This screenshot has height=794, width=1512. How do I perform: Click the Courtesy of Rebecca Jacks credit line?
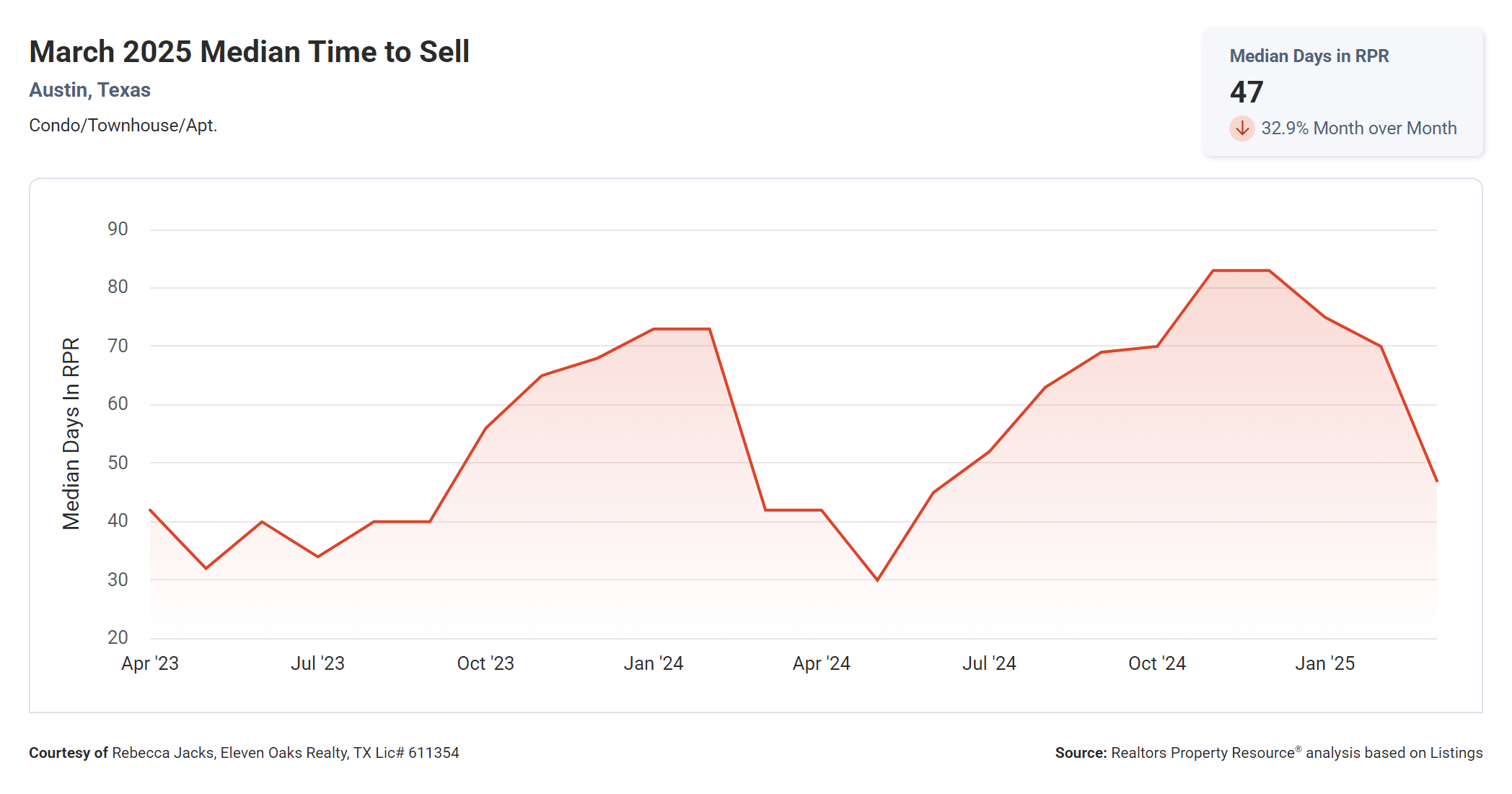pos(244,753)
